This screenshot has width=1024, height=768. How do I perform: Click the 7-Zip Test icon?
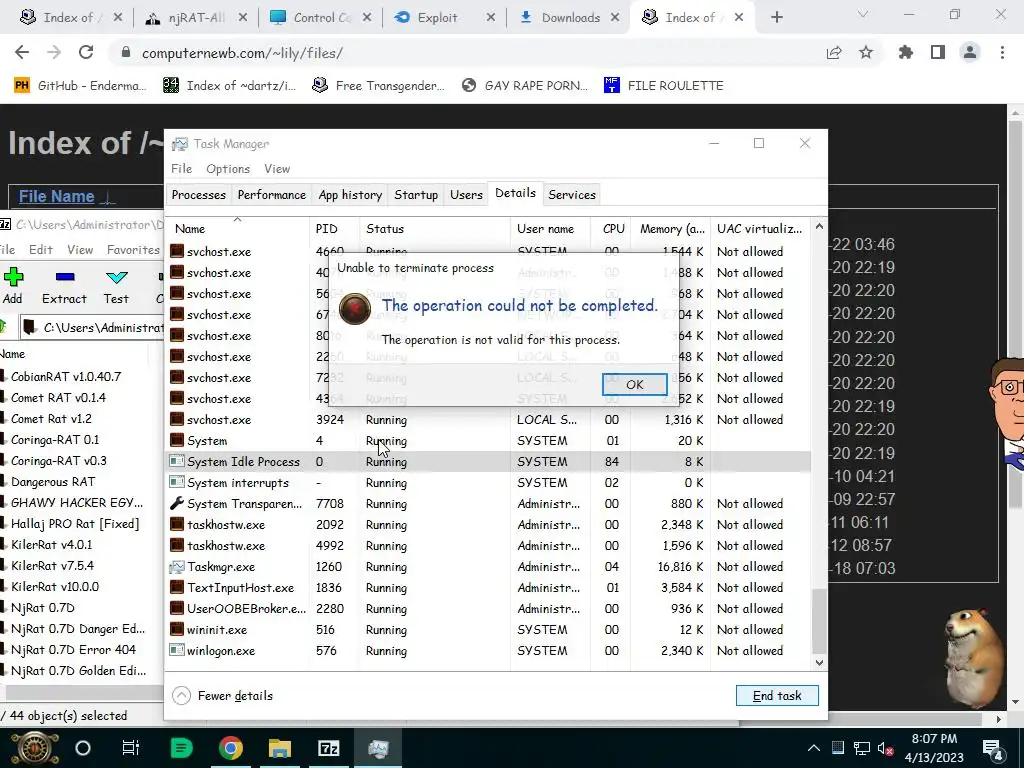(x=116, y=277)
